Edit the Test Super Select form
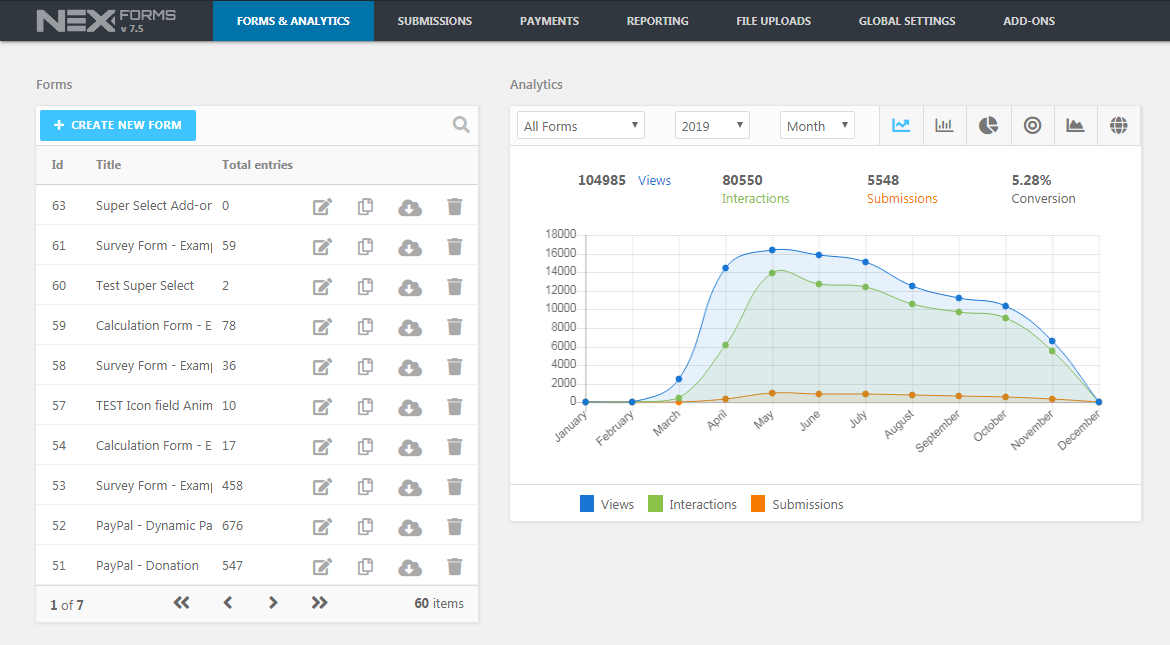This screenshot has height=645, width=1170. tap(322, 286)
